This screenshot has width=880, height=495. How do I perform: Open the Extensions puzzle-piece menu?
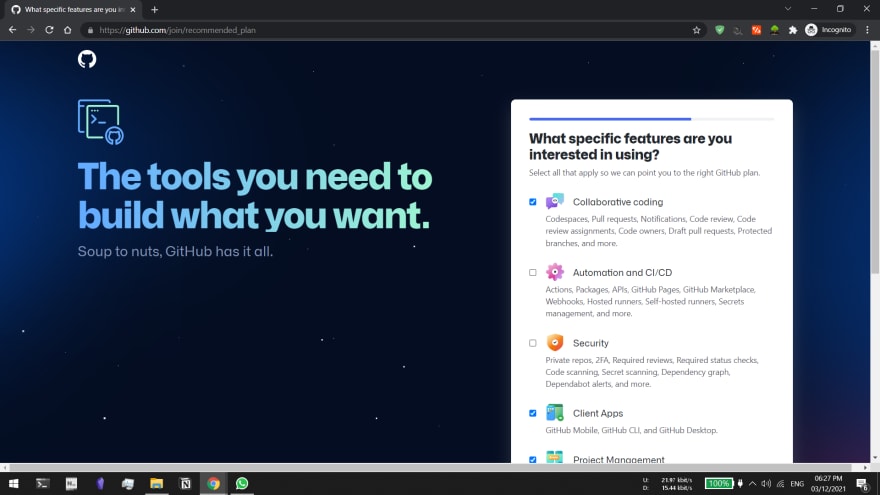(x=792, y=30)
